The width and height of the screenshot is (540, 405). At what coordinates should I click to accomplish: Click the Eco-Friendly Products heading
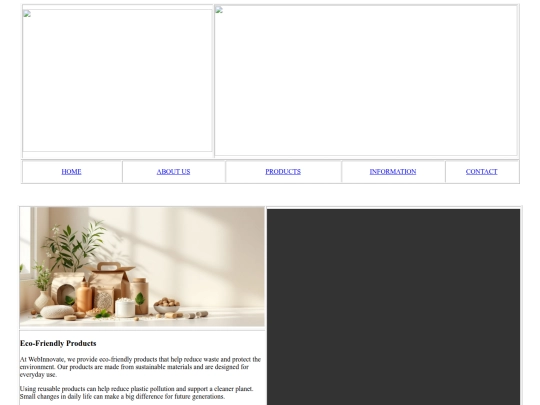click(x=58, y=343)
